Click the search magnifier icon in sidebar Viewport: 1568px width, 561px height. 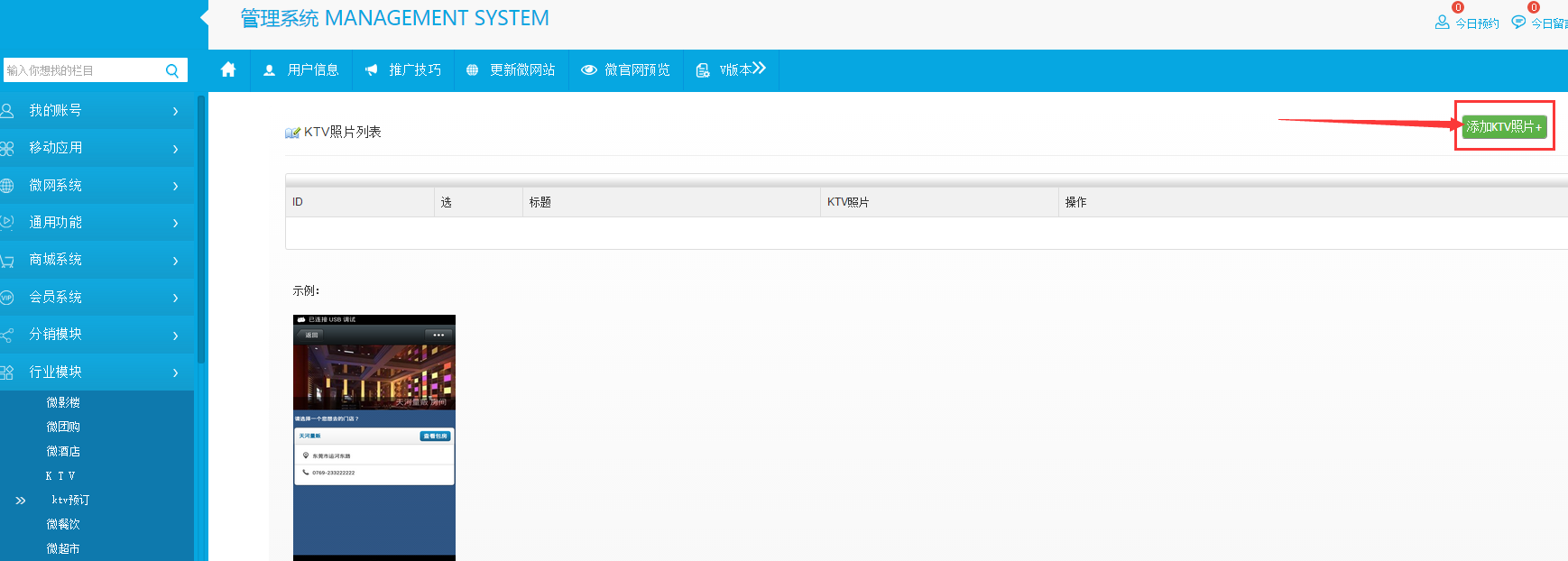(172, 70)
